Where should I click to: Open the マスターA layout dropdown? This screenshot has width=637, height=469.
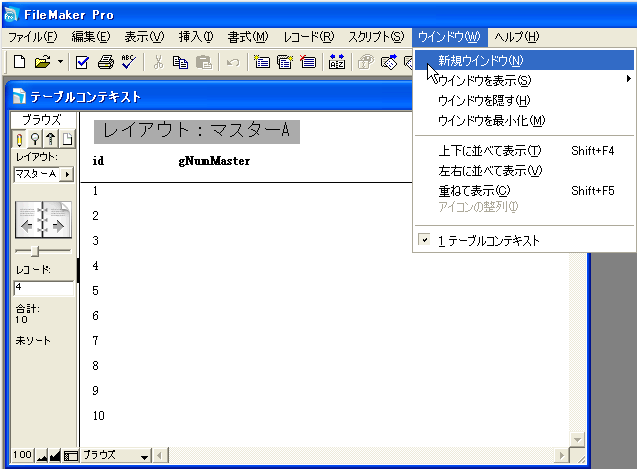[x=67, y=174]
